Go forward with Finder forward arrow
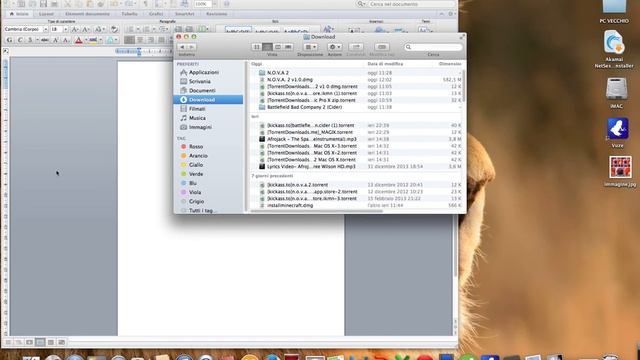 tap(191, 47)
